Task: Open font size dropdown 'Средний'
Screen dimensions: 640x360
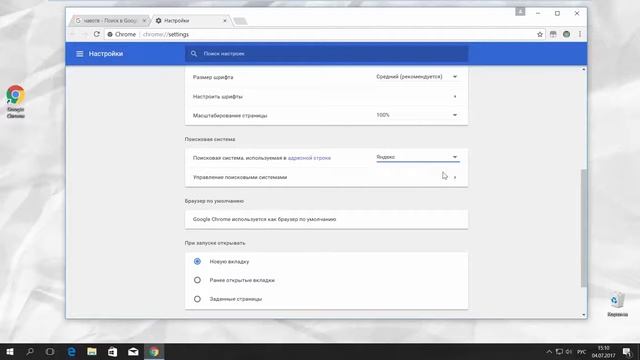Action: coord(418,77)
